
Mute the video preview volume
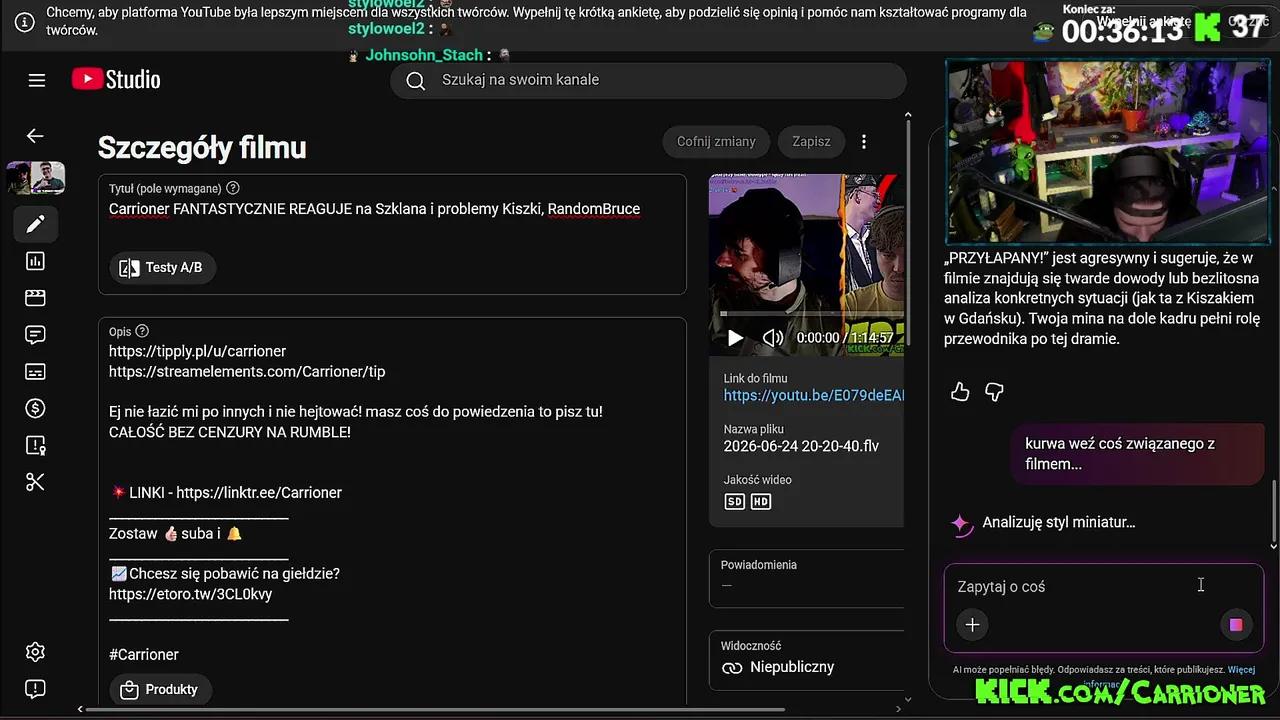point(773,338)
